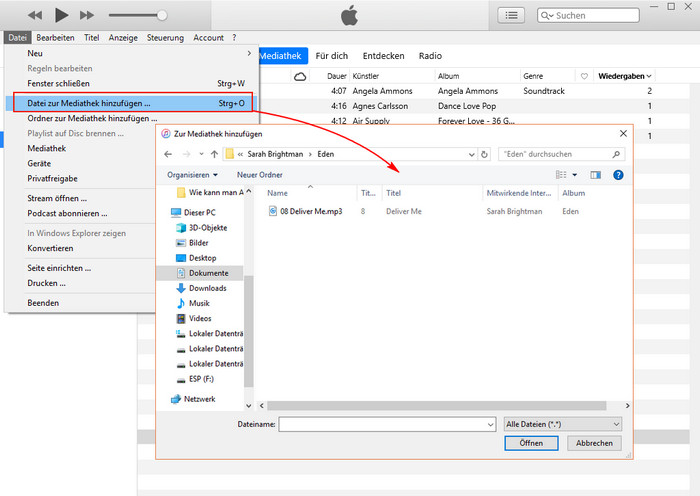Click the "Eden" durchsuchen search box
This screenshot has height=496, width=700.
point(561,154)
